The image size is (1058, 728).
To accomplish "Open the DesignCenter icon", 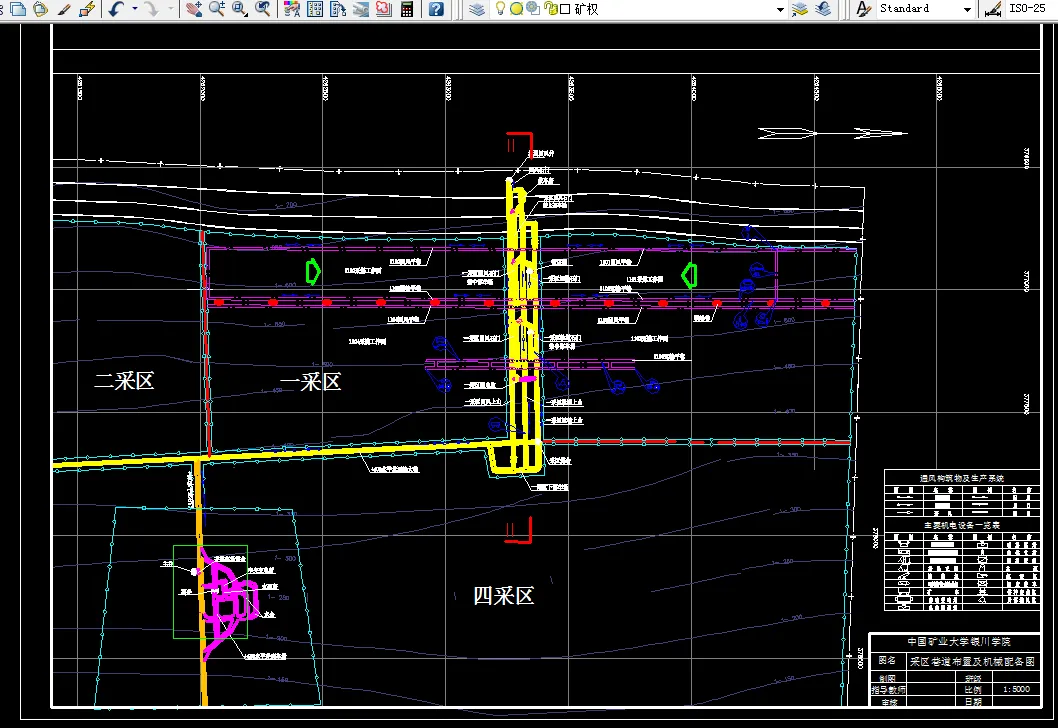I will tap(315, 9).
